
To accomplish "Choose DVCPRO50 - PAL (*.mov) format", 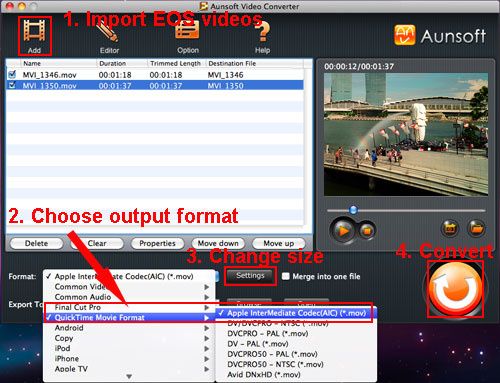I will [296, 354].
